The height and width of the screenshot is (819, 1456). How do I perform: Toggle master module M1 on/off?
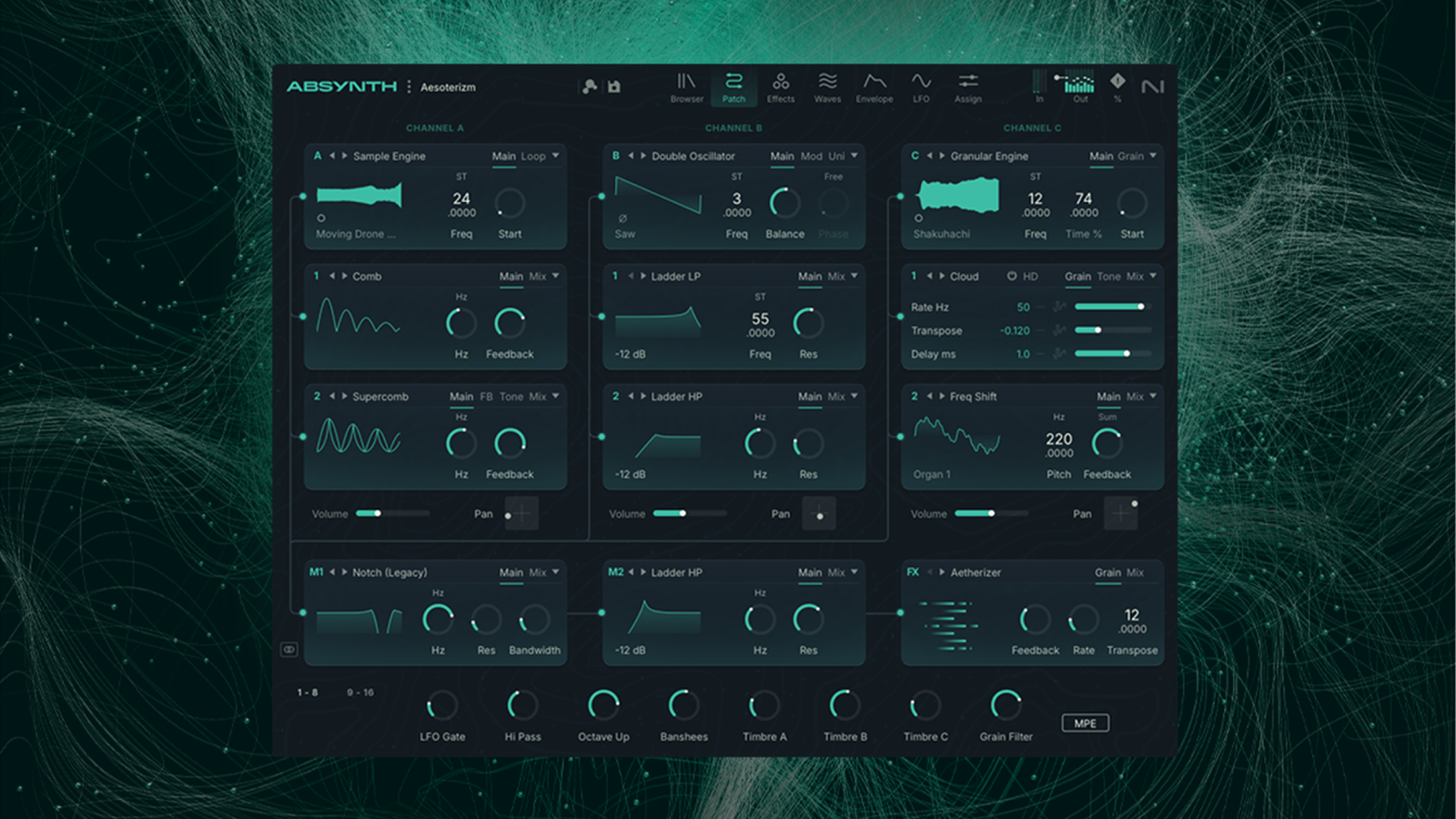(x=316, y=572)
